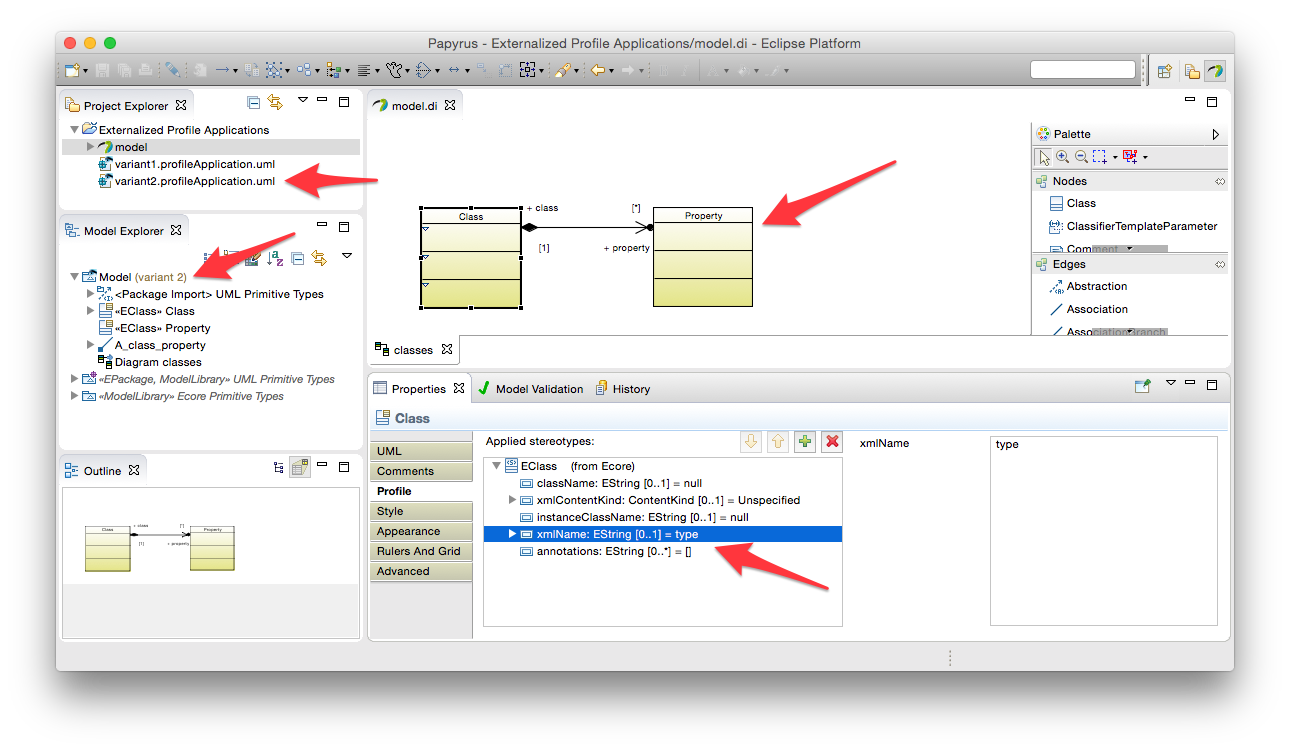Switch to the Resource perspective icon
Viewport: 1290px width, 751px height.
click(1192, 71)
